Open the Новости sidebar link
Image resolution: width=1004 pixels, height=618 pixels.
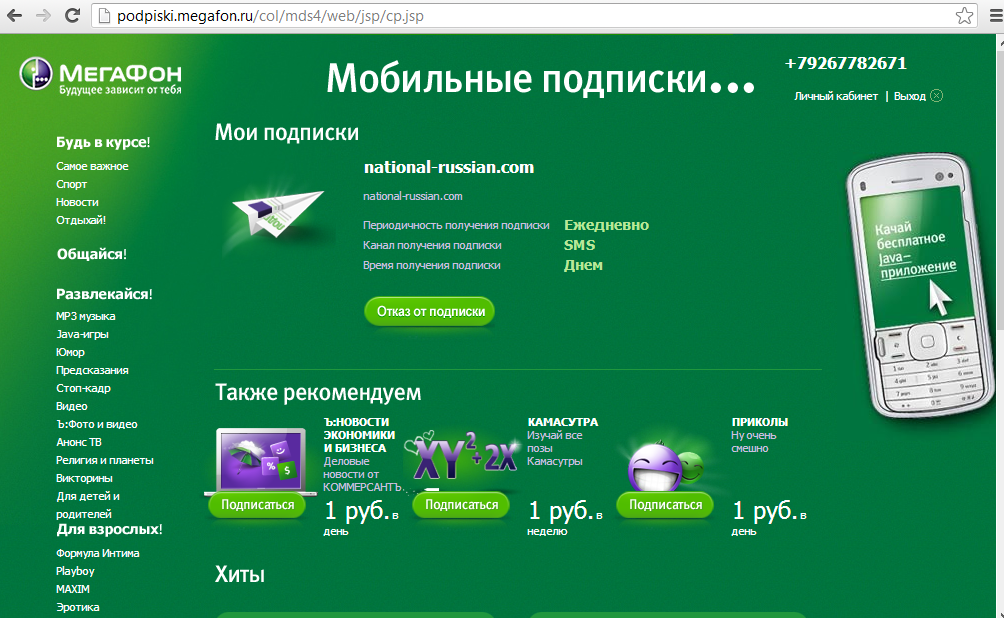(77, 202)
